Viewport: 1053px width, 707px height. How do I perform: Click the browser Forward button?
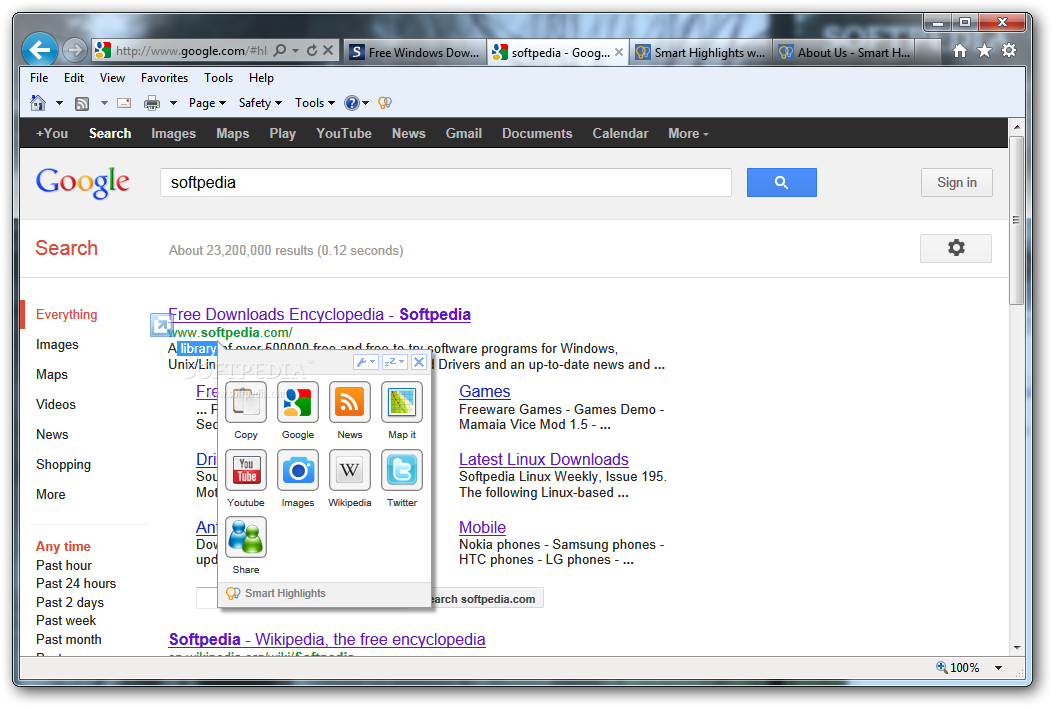pos(75,50)
